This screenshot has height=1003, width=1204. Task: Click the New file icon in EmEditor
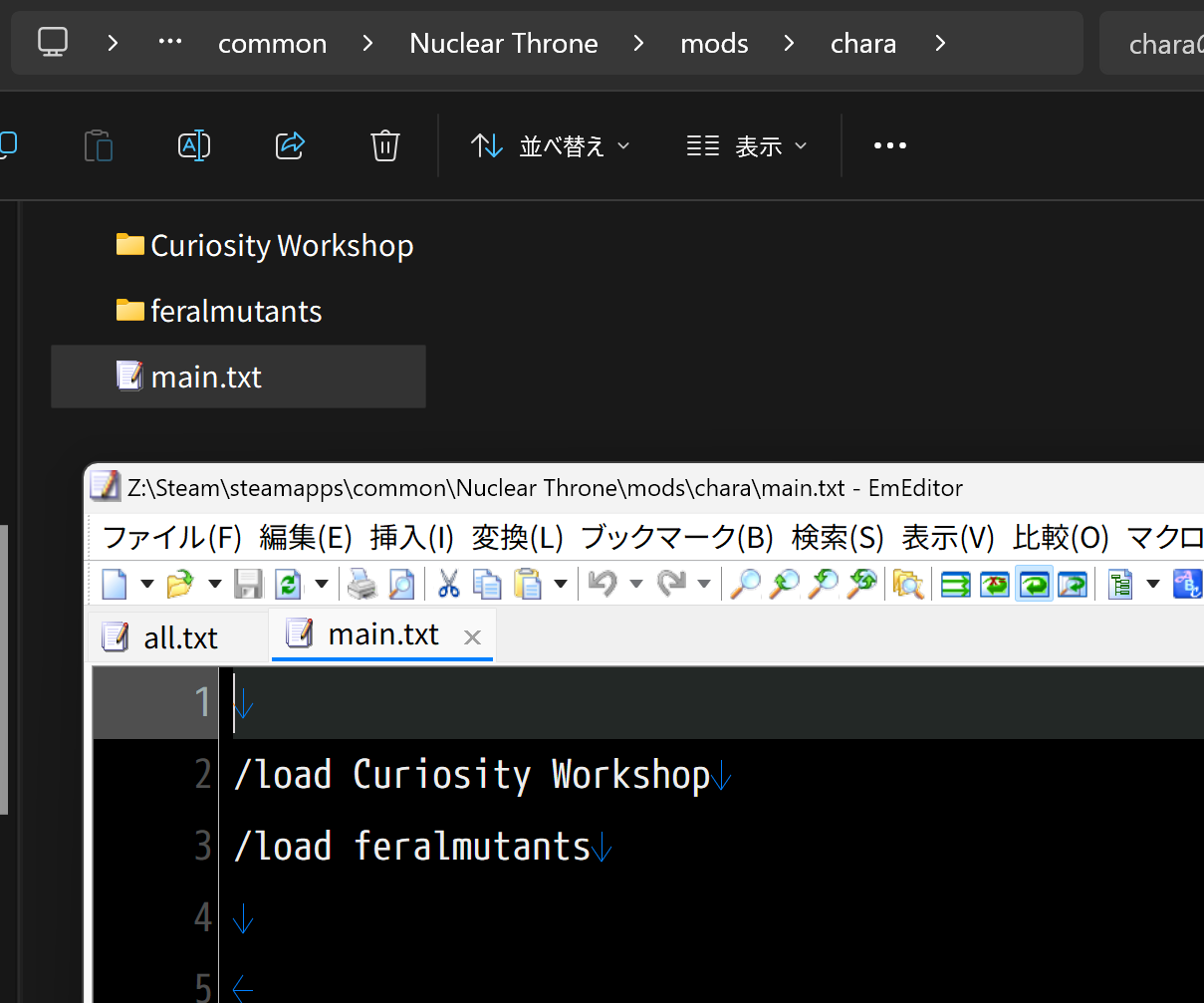click(x=116, y=584)
